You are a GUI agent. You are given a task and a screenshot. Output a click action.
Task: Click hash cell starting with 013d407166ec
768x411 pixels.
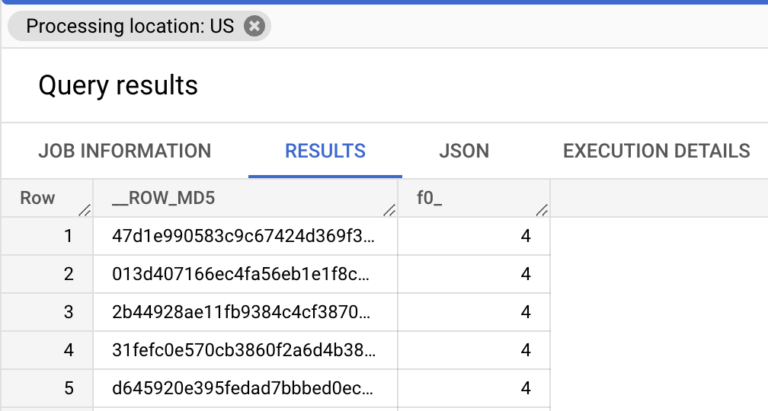point(245,274)
